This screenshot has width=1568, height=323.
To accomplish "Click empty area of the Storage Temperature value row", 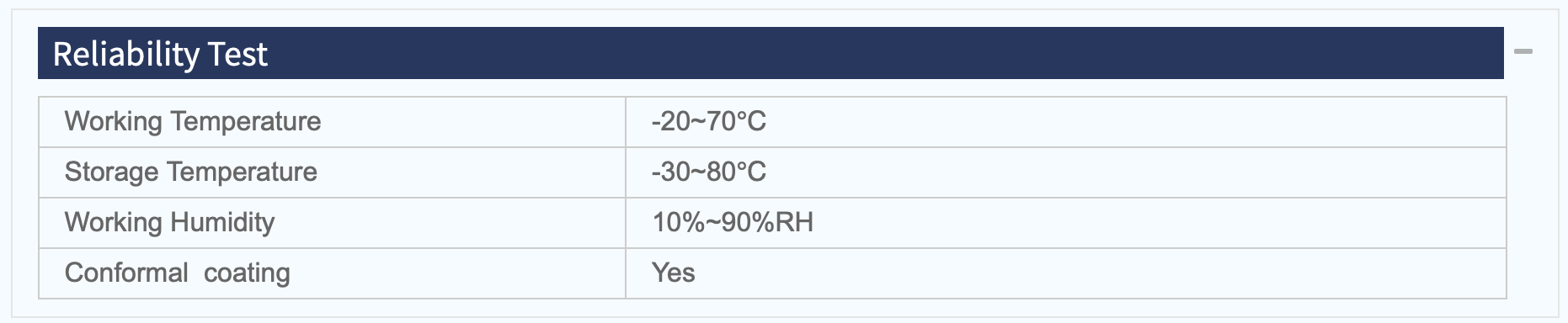I will tap(1137, 172).
